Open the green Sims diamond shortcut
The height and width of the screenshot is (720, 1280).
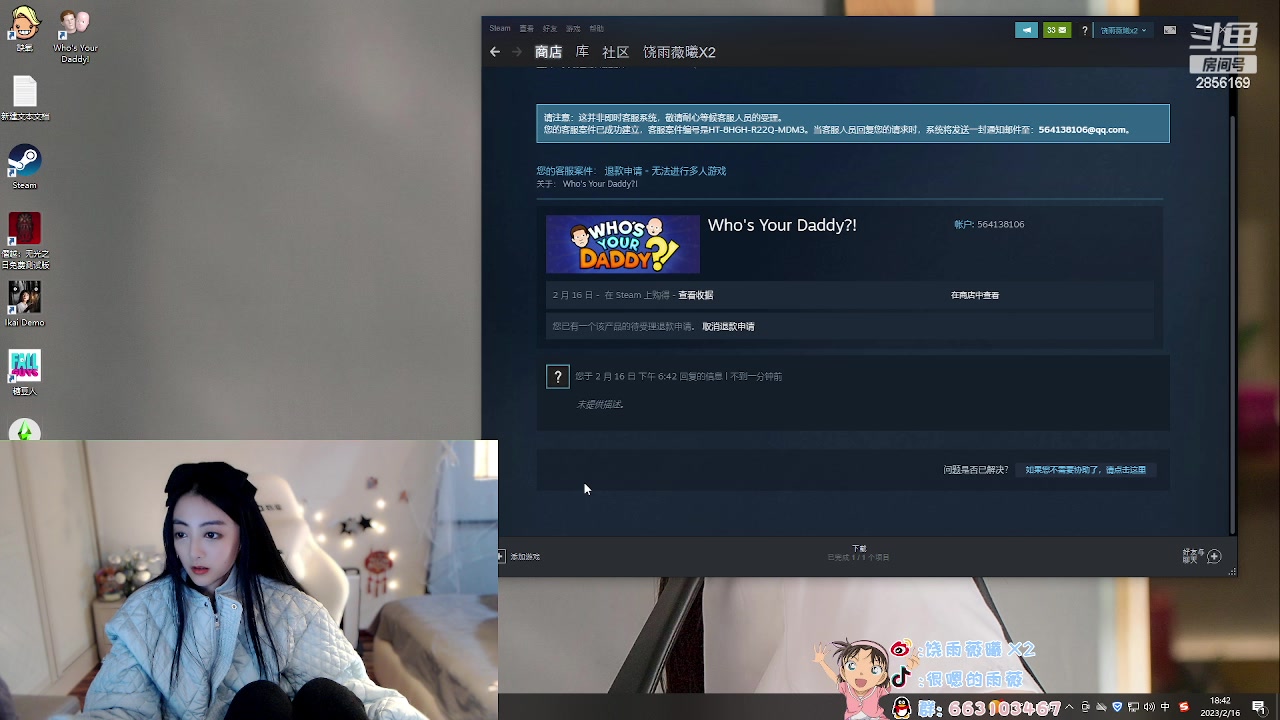(x=25, y=430)
